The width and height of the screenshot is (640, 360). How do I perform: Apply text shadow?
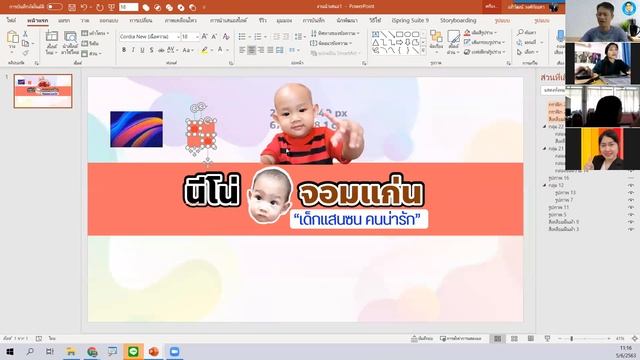point(151,50)
